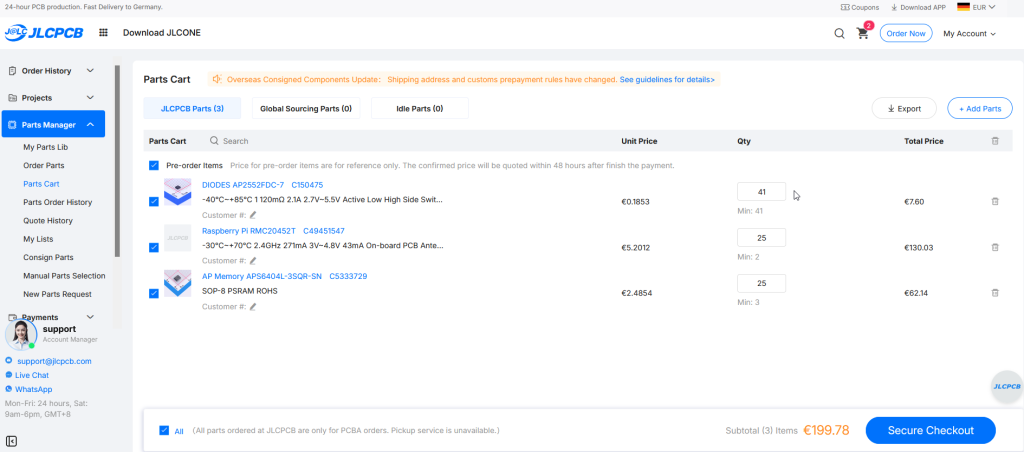Toggle the Pre-order Items checkbox
The image size is (1024, 452).
(153, 166)
